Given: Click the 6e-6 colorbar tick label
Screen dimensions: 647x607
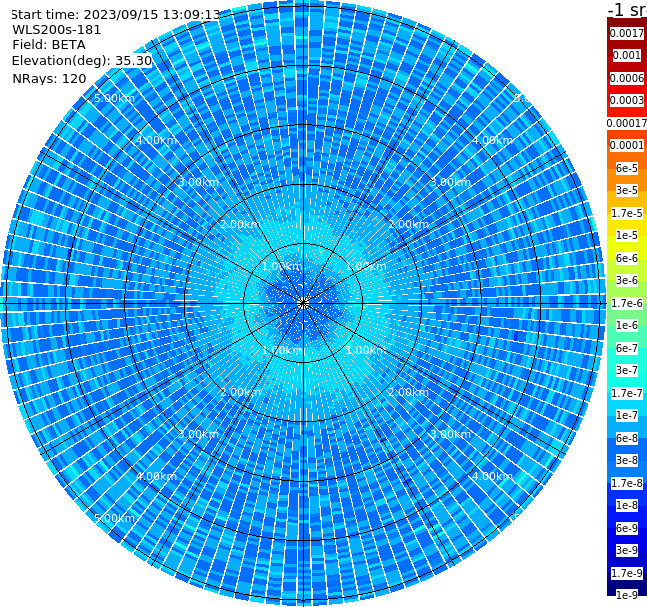Looking at the screenshot, I should pos(627,258).
